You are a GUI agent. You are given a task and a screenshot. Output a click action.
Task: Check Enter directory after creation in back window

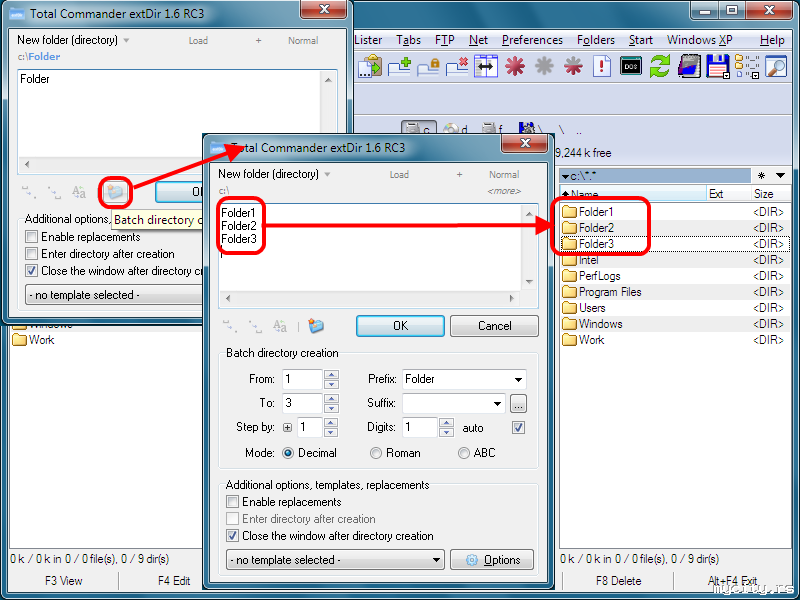(32, 254)
